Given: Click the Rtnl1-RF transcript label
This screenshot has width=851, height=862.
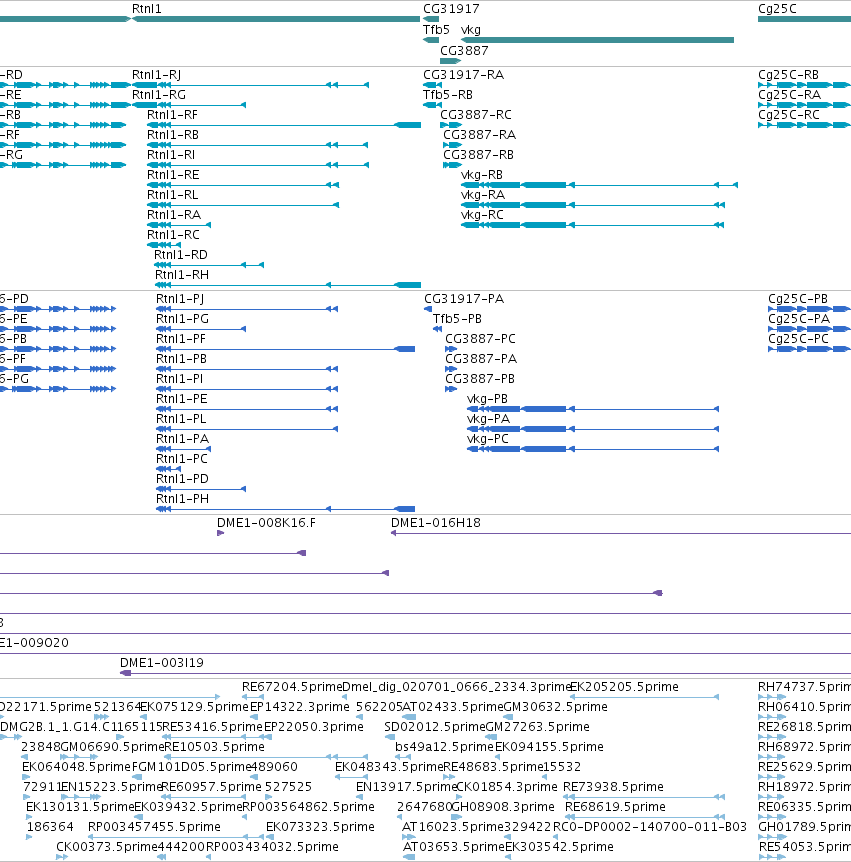Looking at the screenshot, I should pyautogui.click(x=172, y=115).
